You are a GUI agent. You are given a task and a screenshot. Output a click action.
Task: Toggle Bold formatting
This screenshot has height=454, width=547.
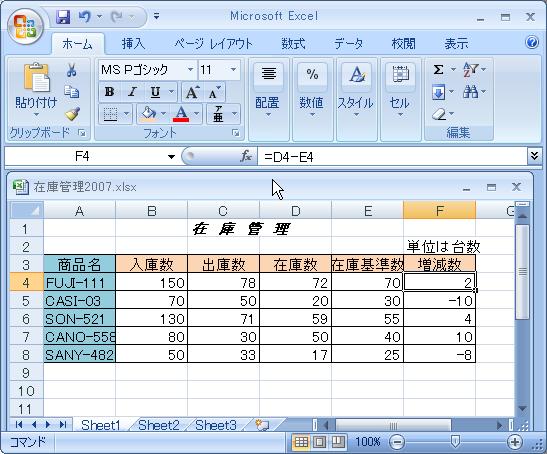pyautogui.click(x=109, y=92)
